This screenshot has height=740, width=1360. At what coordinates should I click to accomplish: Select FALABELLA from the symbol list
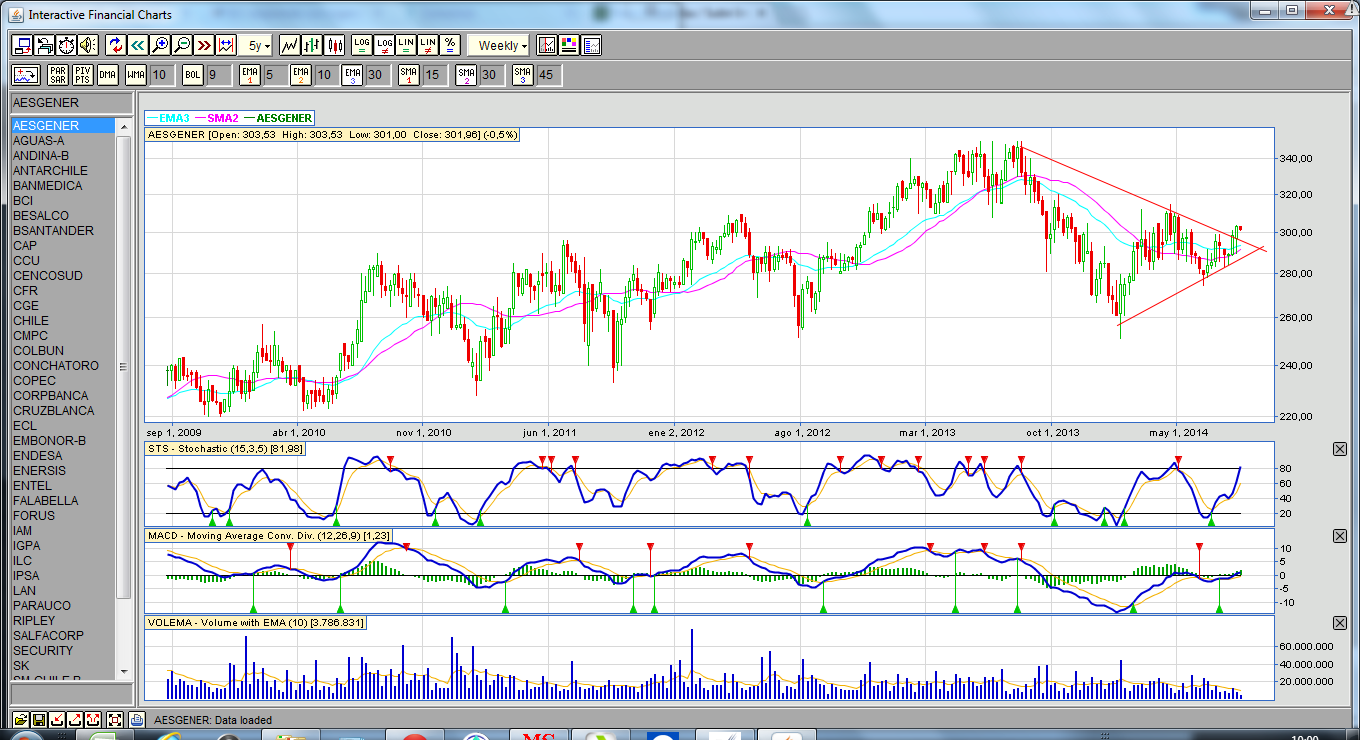coord(45,501)
